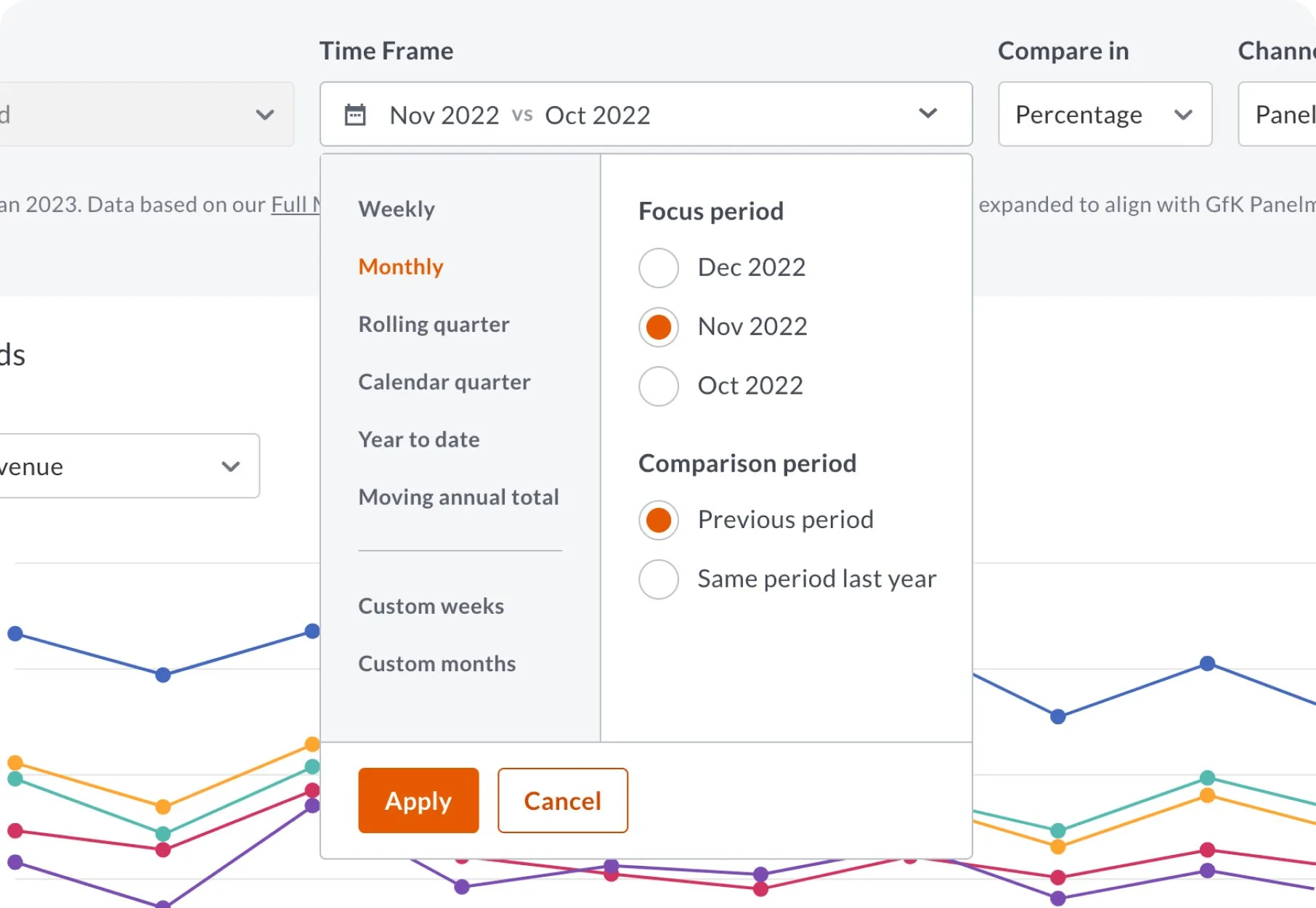Switch to Weekly time frame
The width and height of the screenshot is (1316, 908).
397,209
